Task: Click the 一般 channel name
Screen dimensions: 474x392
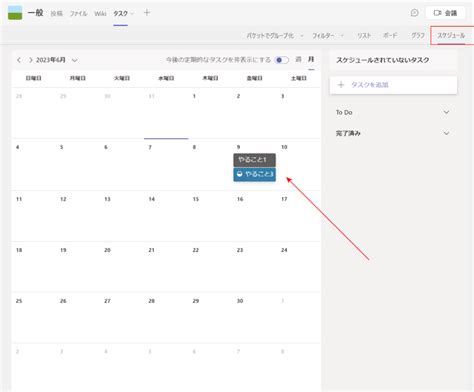Action: [36, 13]
